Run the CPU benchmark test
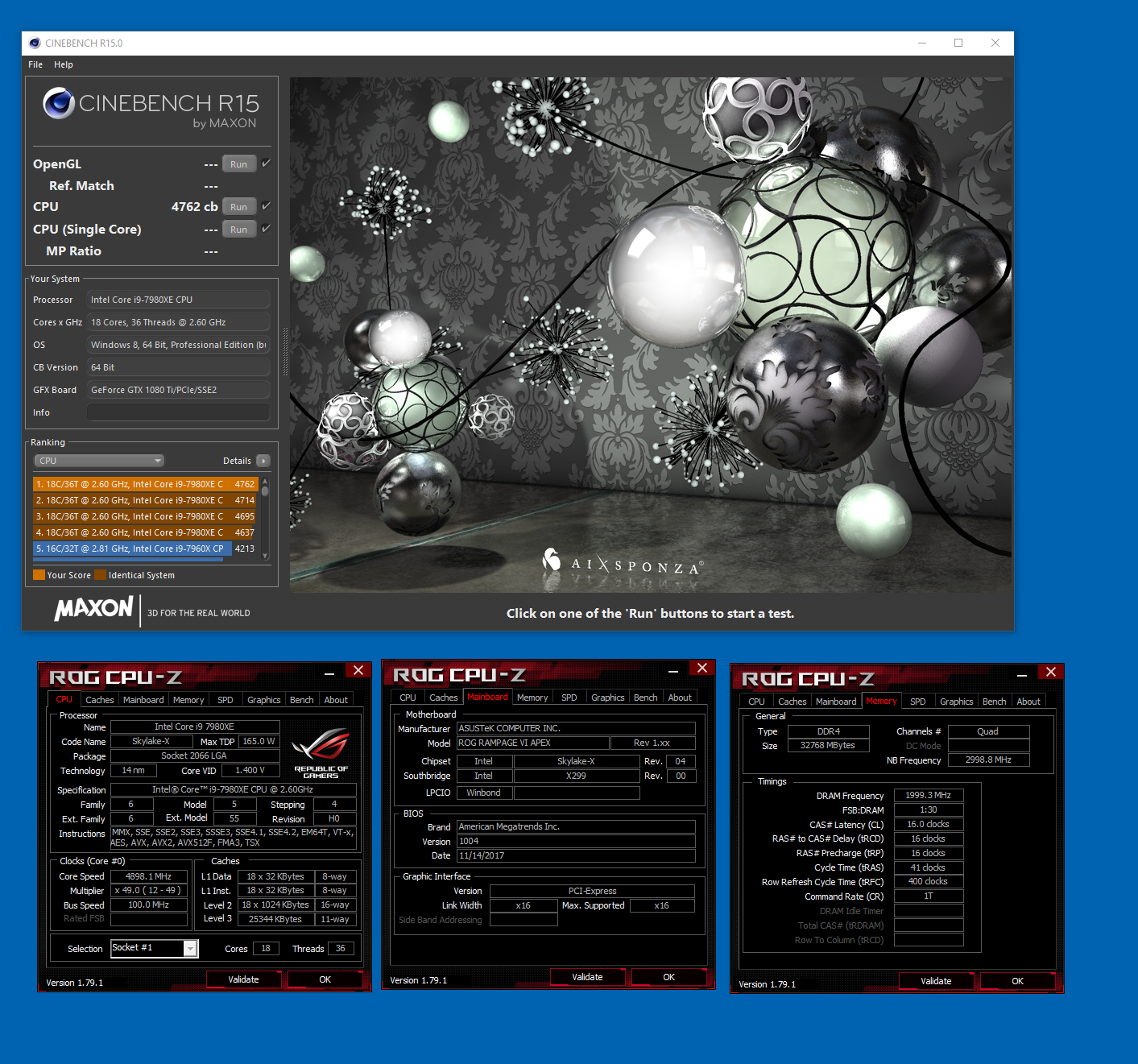Image resolution: width=1138 pixels, height=1064 pixels. pyautogui.click(x=239, y=207)
